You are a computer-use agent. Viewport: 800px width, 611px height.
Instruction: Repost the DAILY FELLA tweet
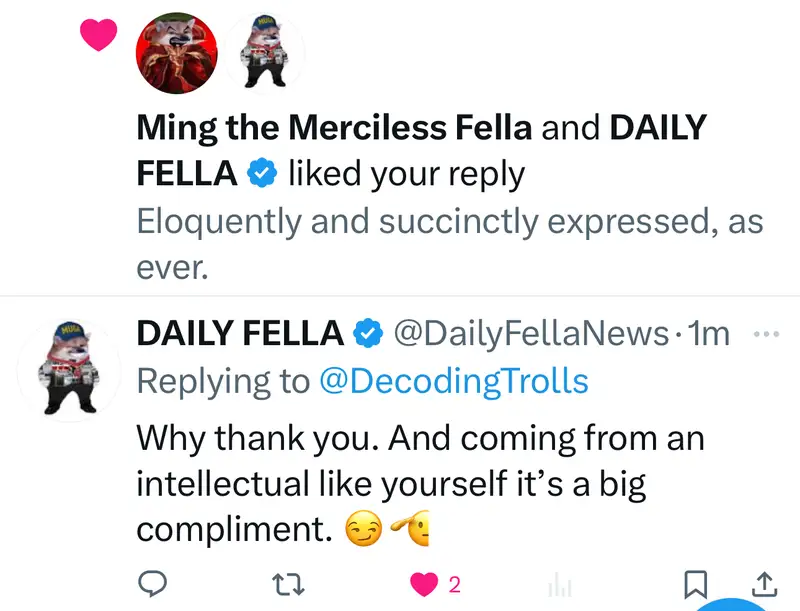pyautogui.click(x=288, y=583)
